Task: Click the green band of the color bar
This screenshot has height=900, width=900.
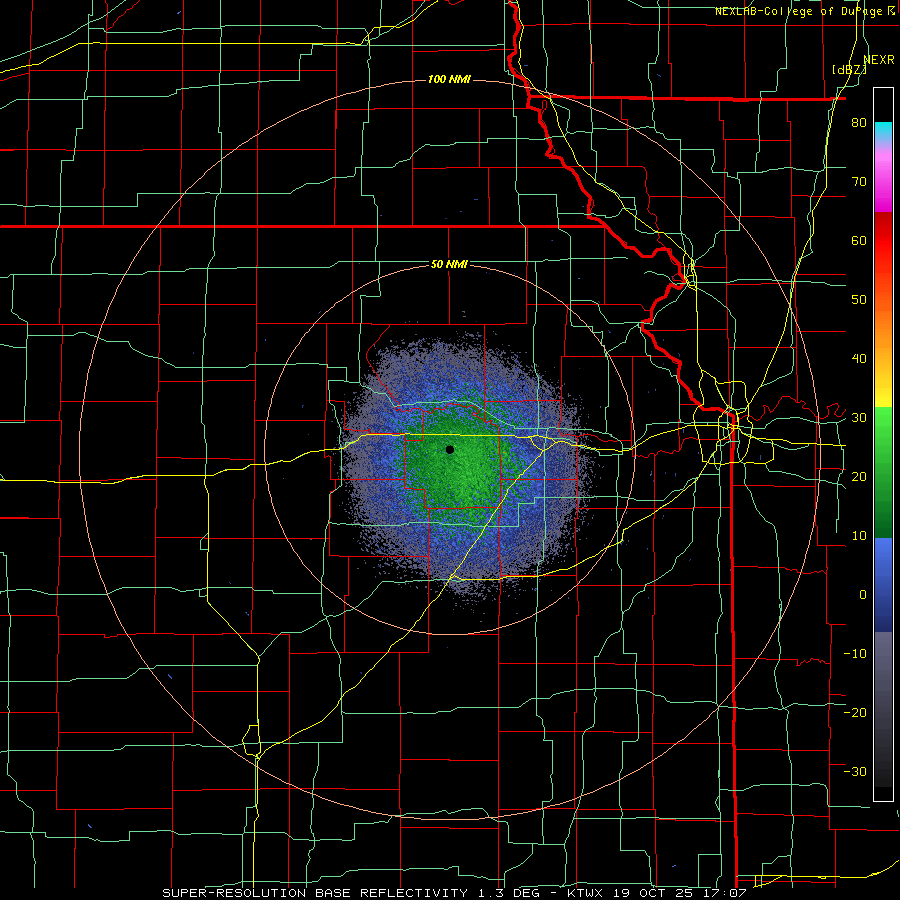Action: [883, 472]
